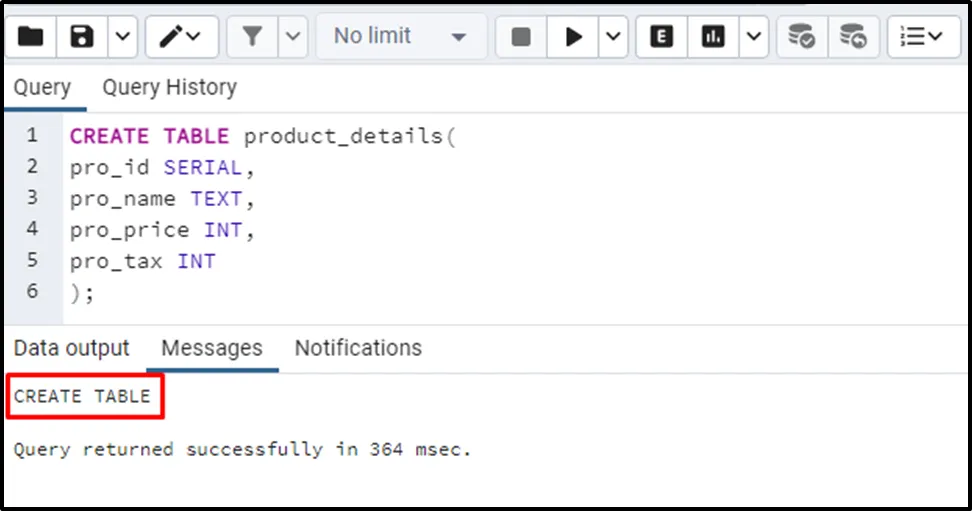
Task: Switch to the Query History tab
Action: coord(169,88)
